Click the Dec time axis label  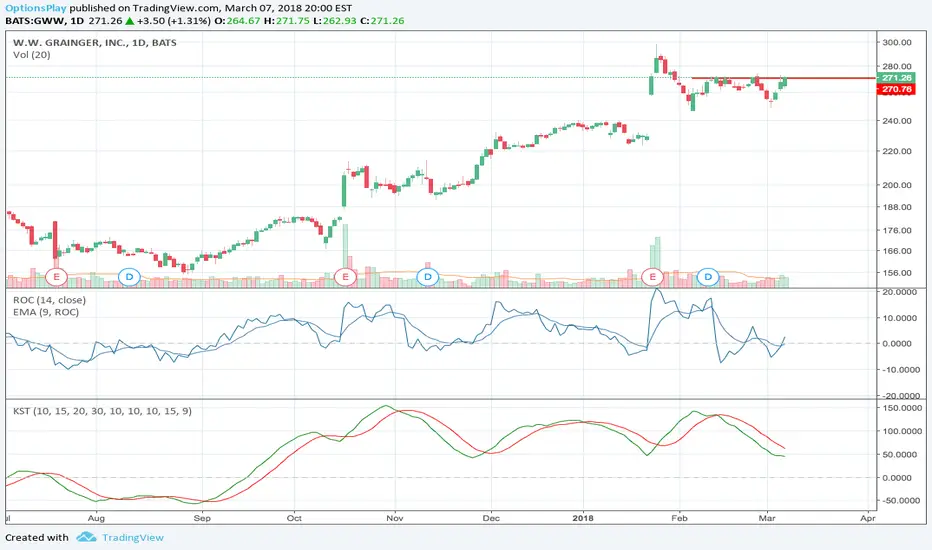point(491,518)
